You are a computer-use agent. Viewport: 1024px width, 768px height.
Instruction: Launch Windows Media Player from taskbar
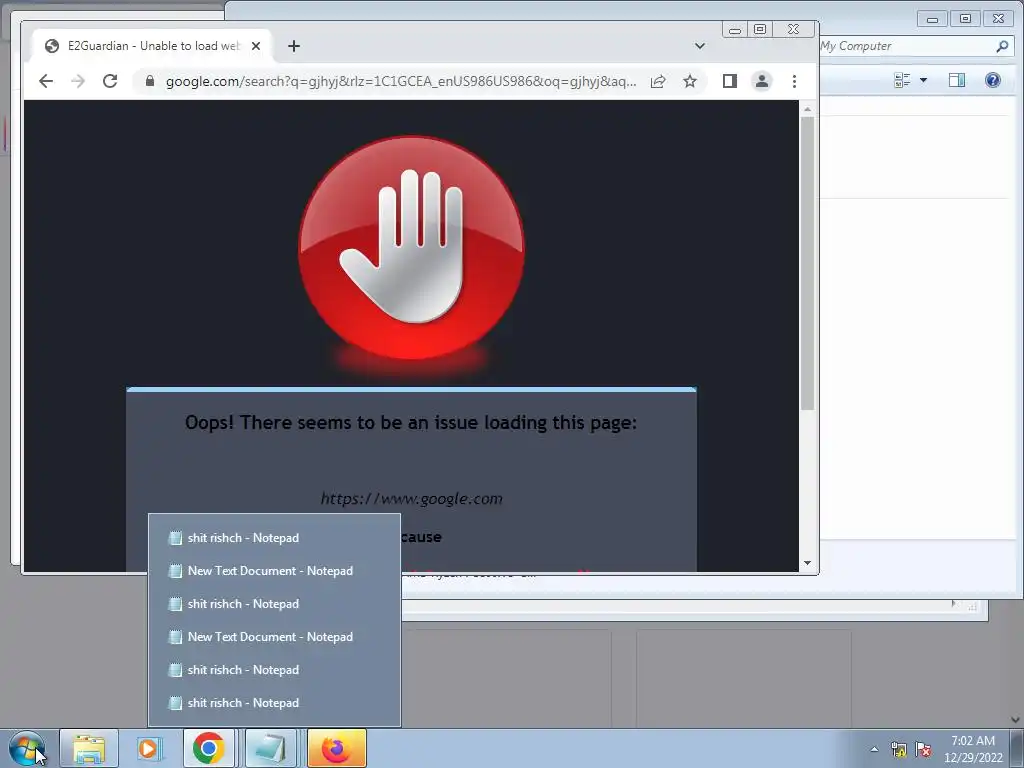[x=149, y=748]
